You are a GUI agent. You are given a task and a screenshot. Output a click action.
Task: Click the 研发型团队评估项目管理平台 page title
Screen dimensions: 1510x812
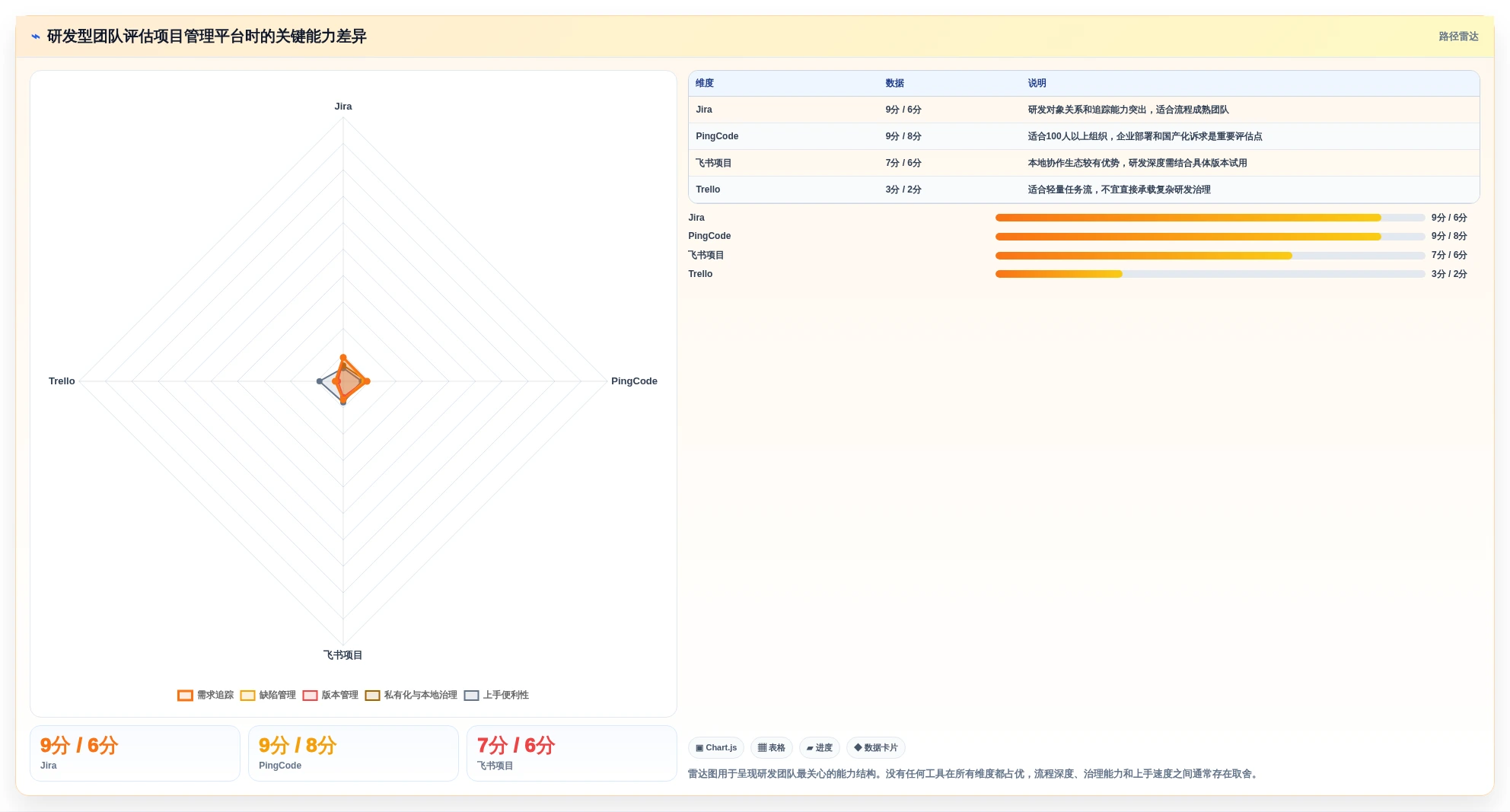pyautogui.click(x=206, y=37)
